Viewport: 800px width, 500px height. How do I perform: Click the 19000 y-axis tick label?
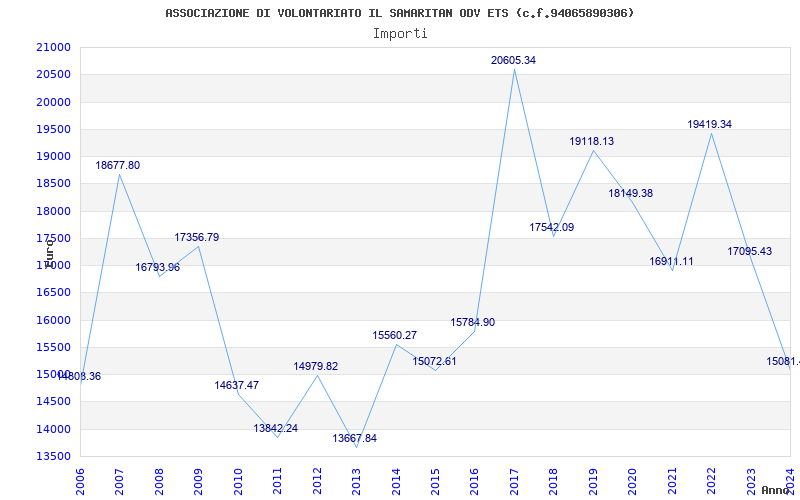coord(53,156)
